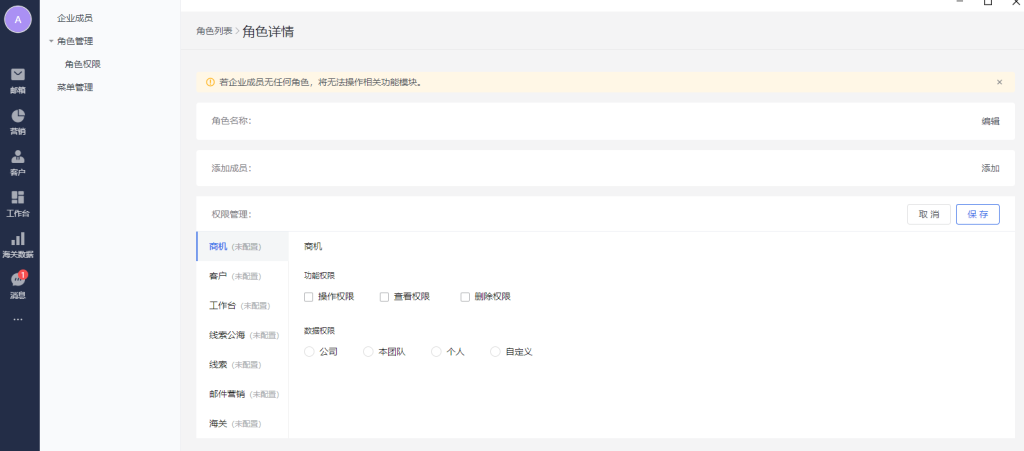The width and height of the screenshot is (1024, 451).
Task: Open 海关数据 bar chart icon
Action: pyautogui.click(x=18, y=239)
